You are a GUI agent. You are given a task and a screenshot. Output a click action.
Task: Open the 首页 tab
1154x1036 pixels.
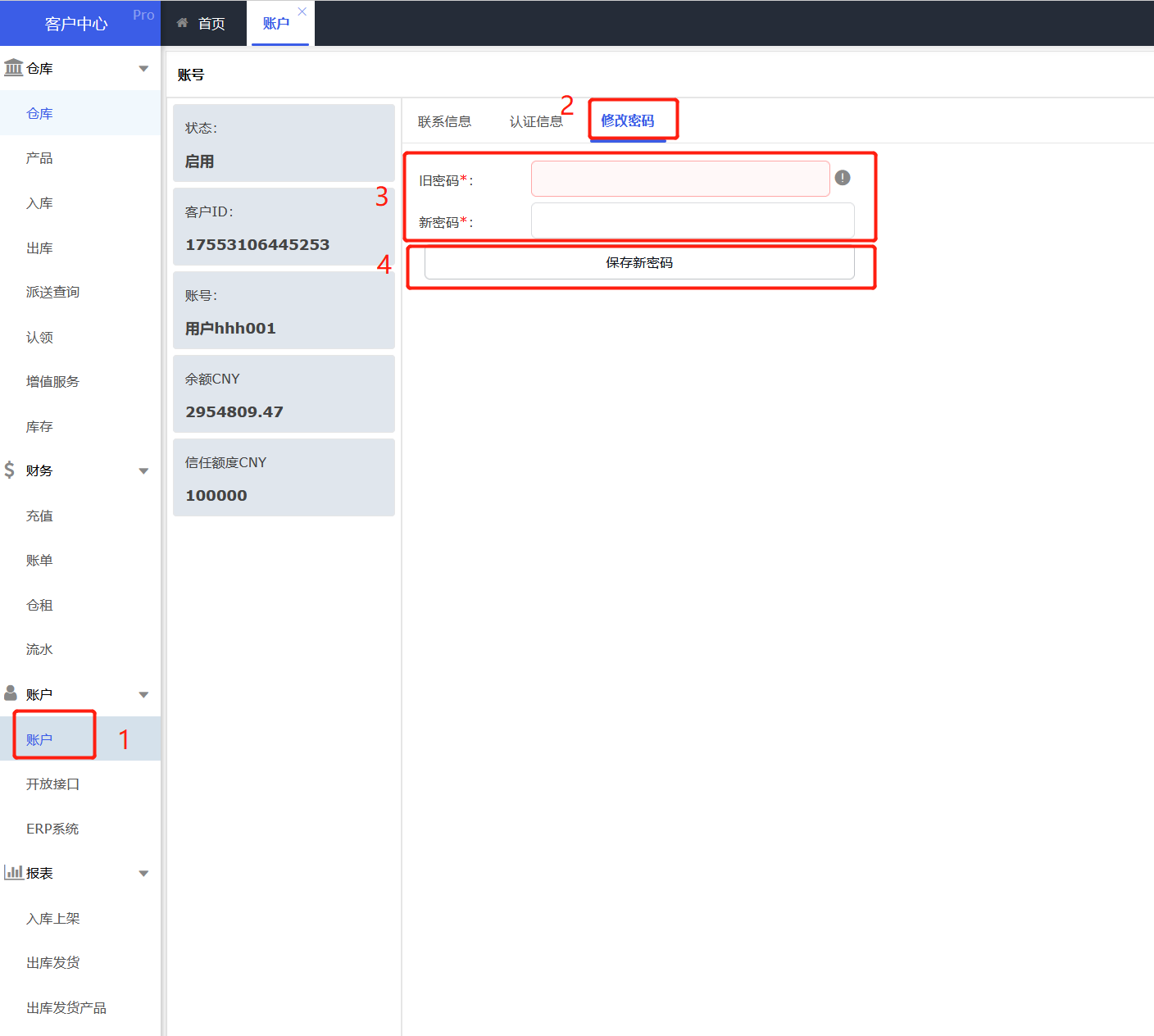tap(203, 23)
